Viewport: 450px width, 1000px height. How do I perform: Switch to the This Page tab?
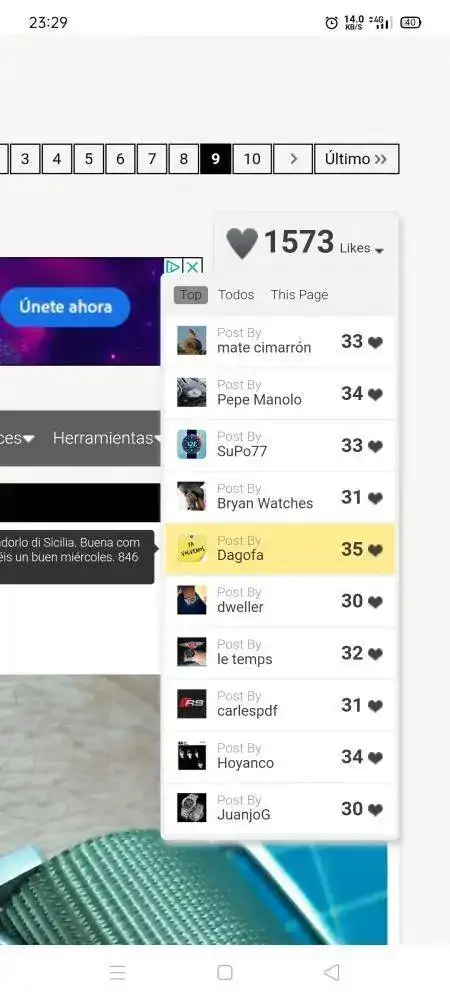299,295
